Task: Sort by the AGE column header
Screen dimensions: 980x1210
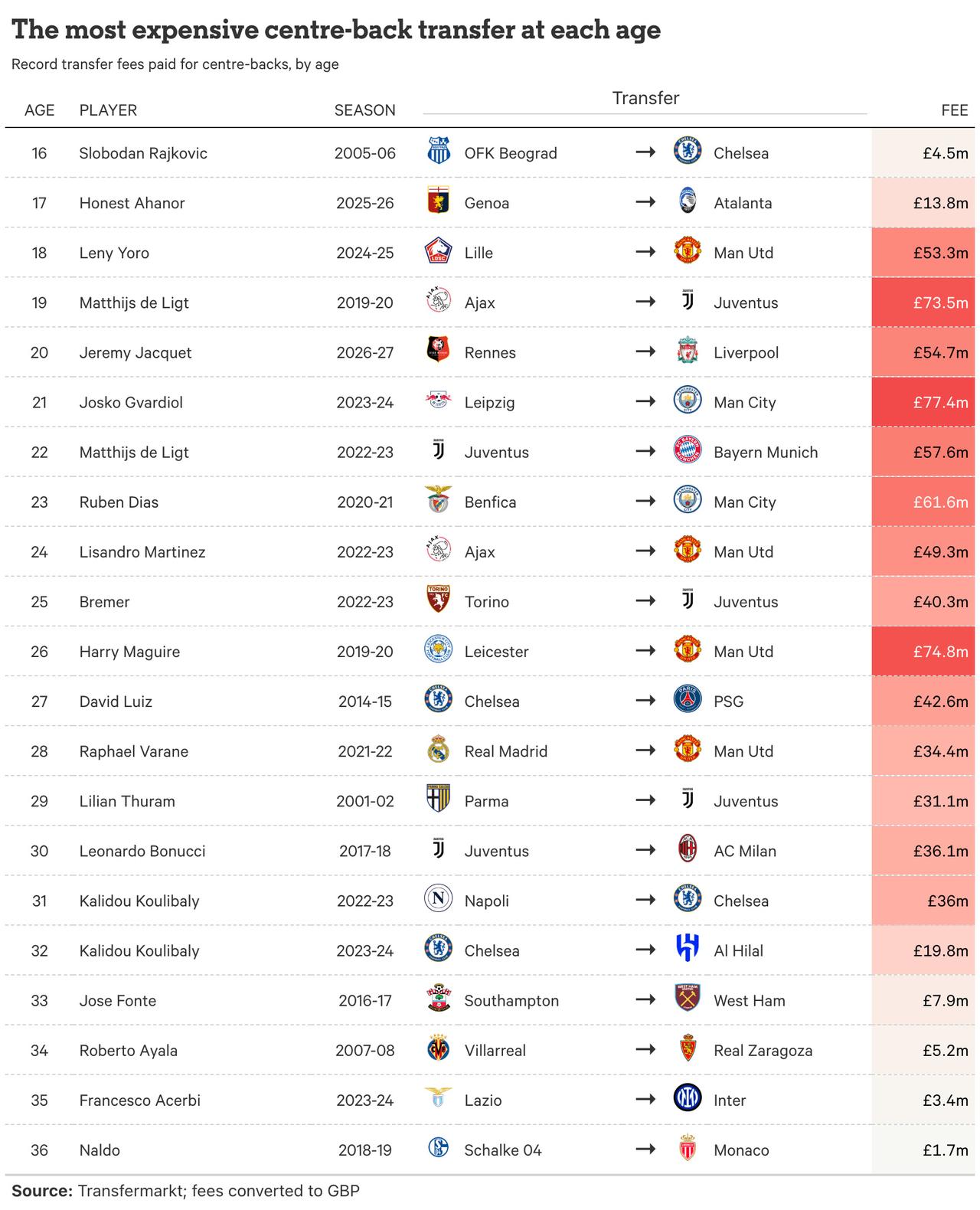Action: (x=40, y=110)
